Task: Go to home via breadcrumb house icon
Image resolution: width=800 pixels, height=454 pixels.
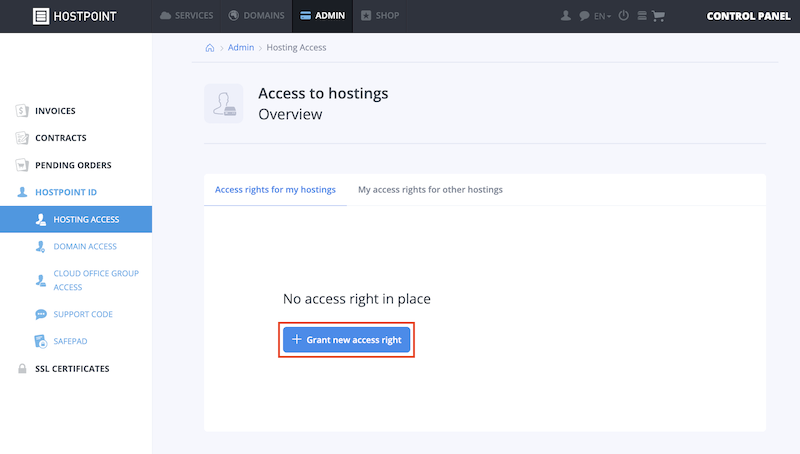Action: coord(210,47)
